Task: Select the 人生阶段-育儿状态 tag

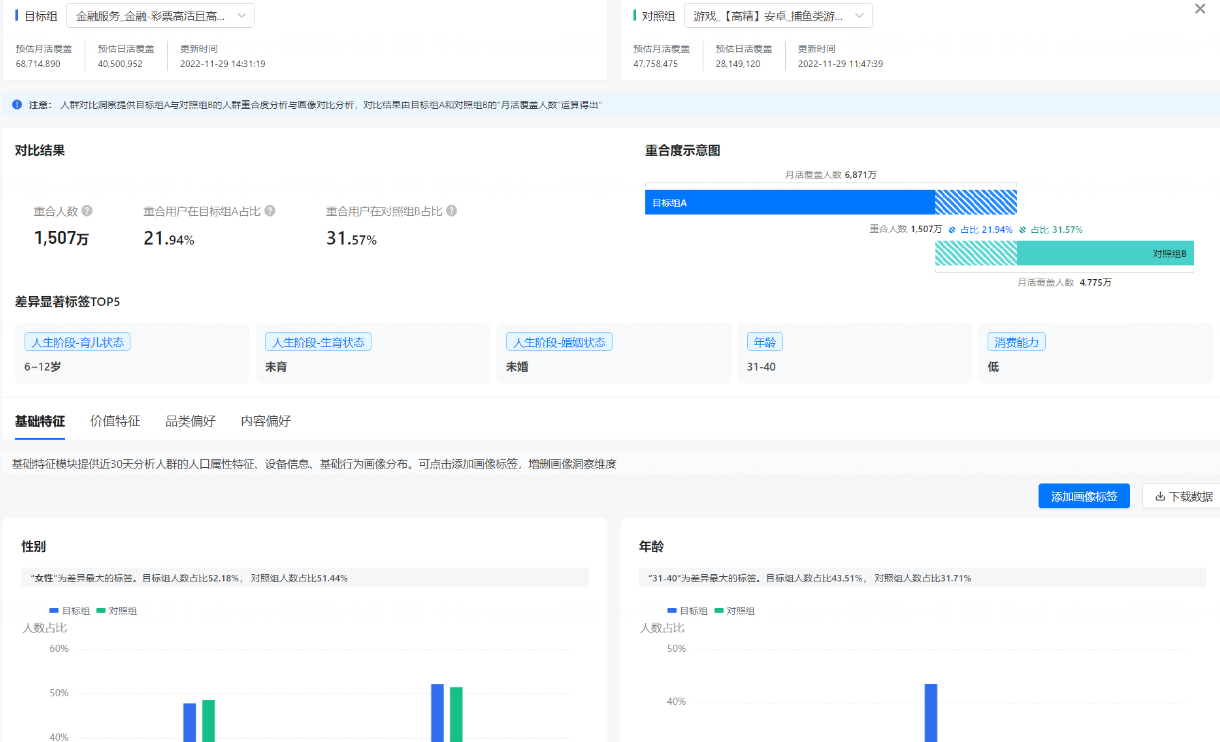Action: 78,341
